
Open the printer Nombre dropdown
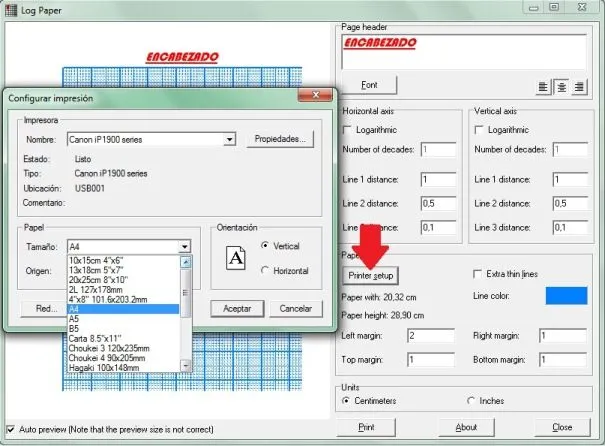tap(229, 139)
